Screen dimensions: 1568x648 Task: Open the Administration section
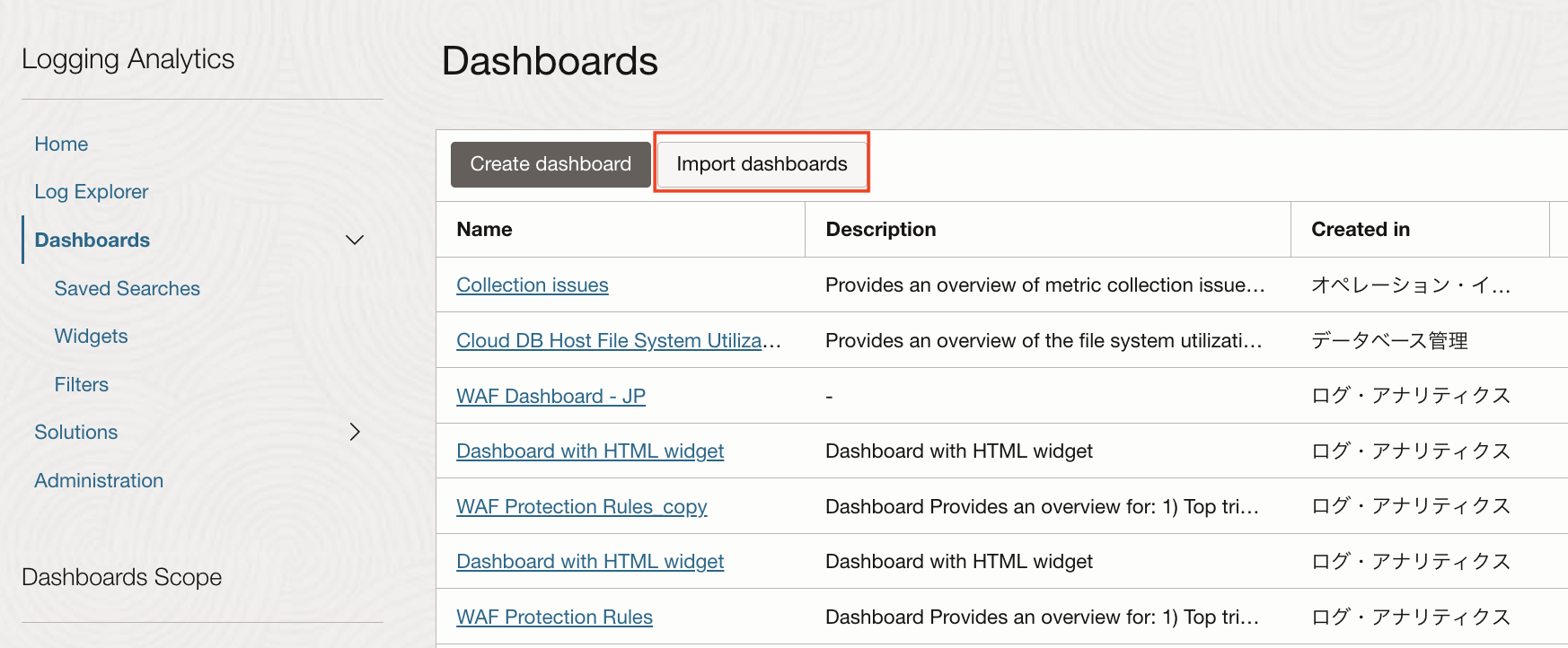[x=99, y=480]
